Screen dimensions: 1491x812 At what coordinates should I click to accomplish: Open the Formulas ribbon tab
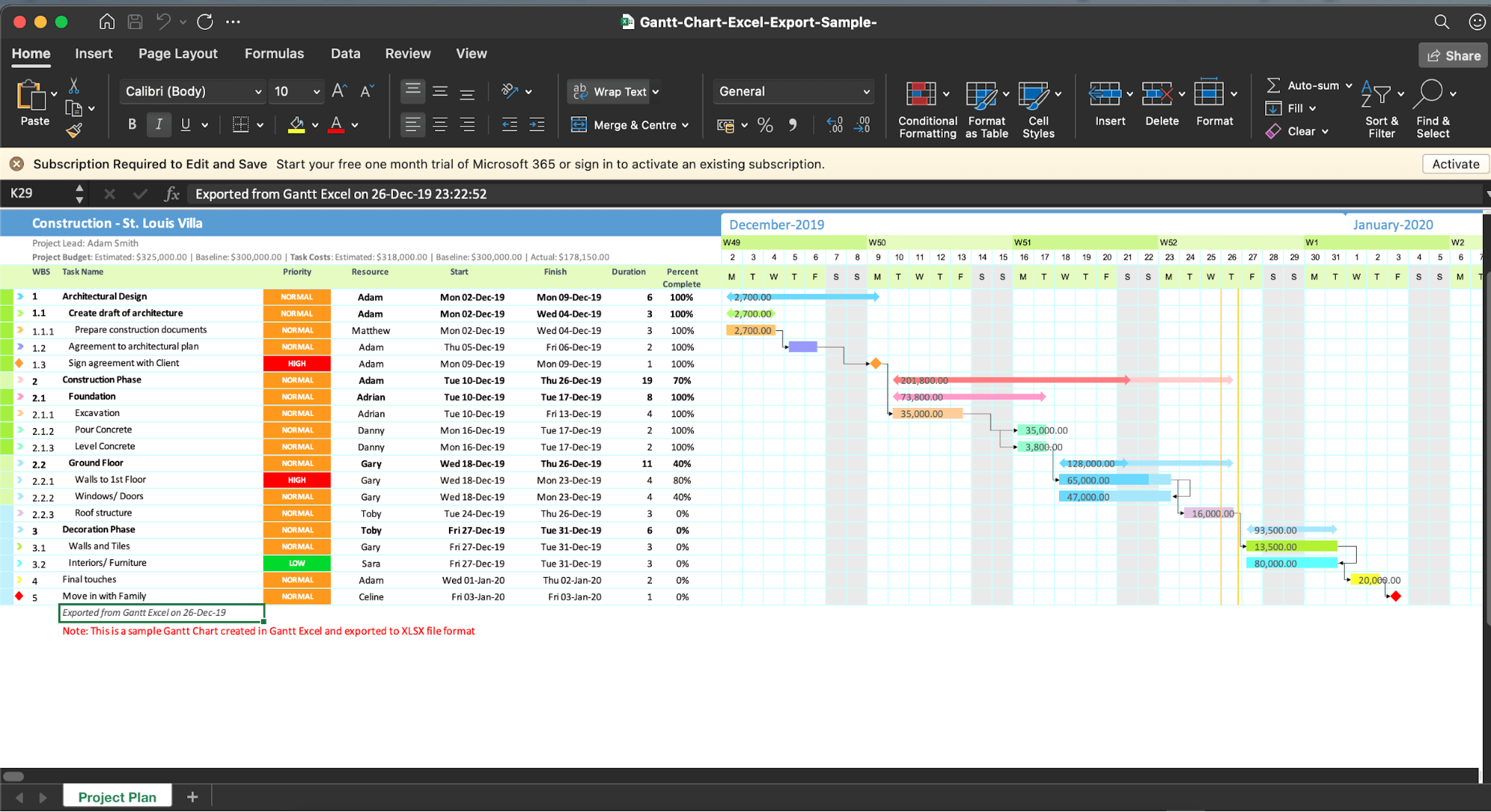click(x=274, y=54)
